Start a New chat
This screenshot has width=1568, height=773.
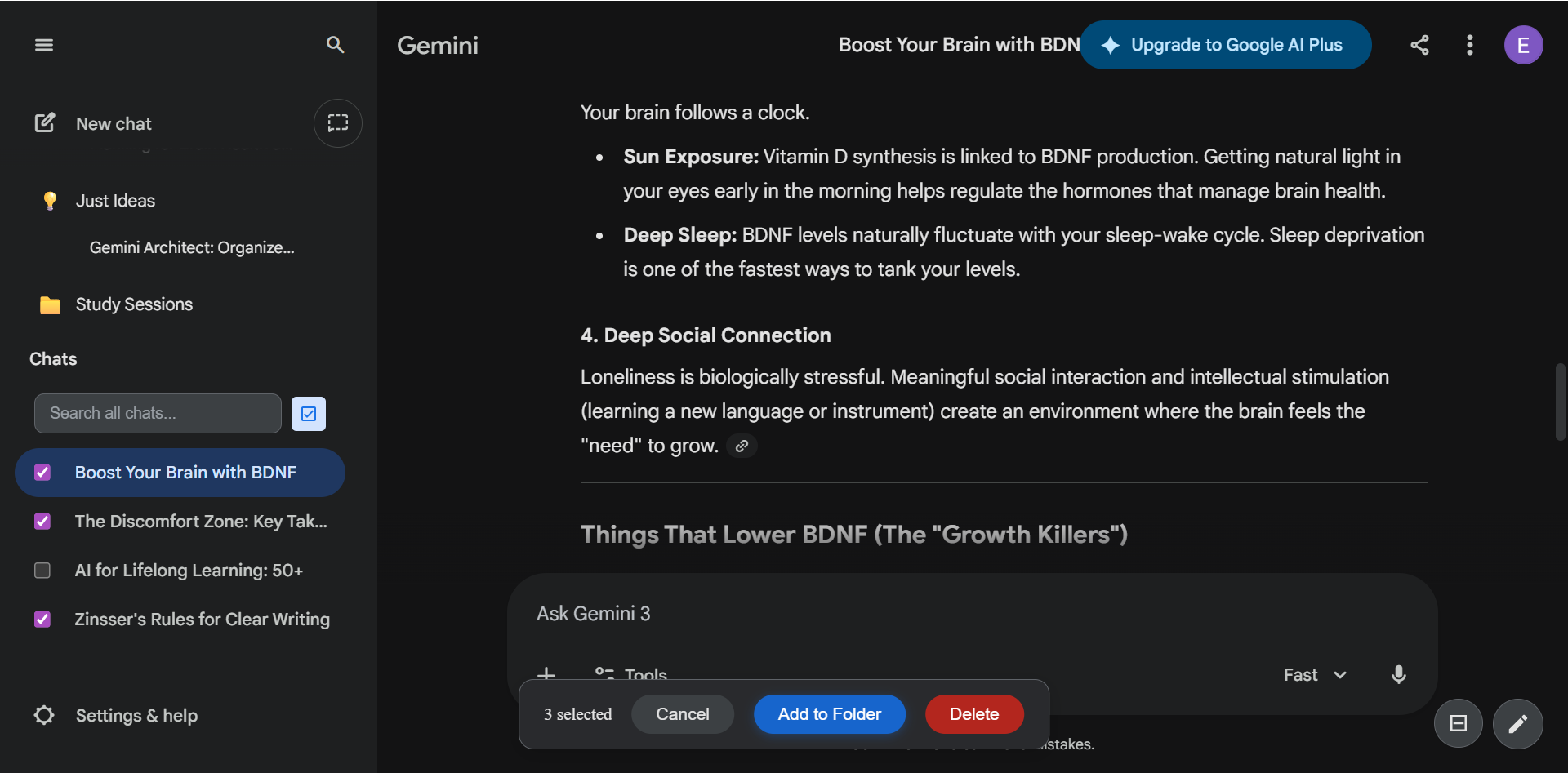(x=114, y=124)
